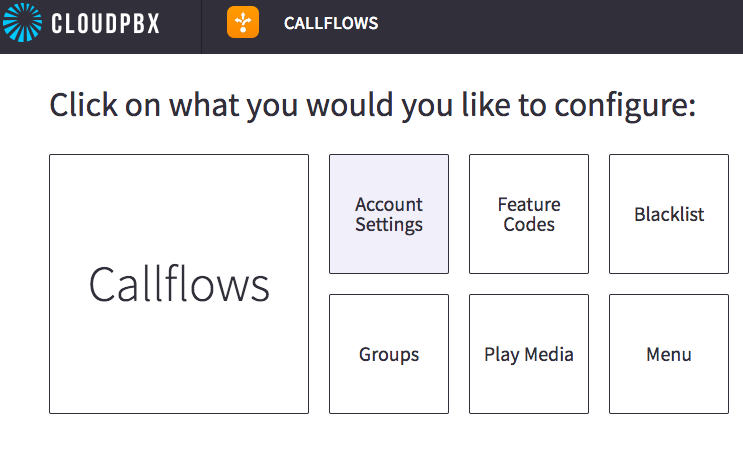The height and width of the screenshot is (461, 743).
Task: Set up IVR through Menu box
Action: pos(669,354)
